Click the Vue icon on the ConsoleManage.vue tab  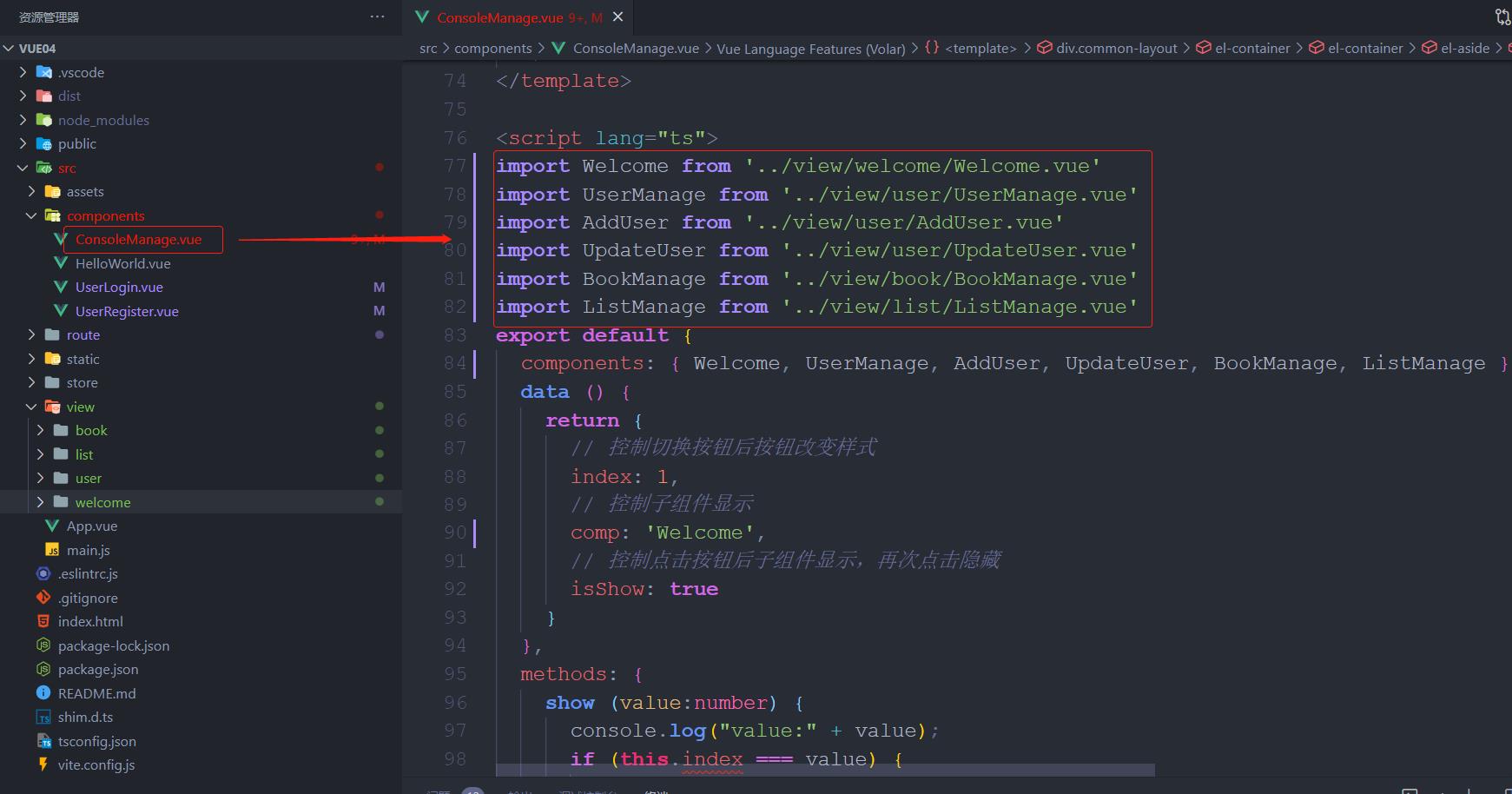[422, 17]
